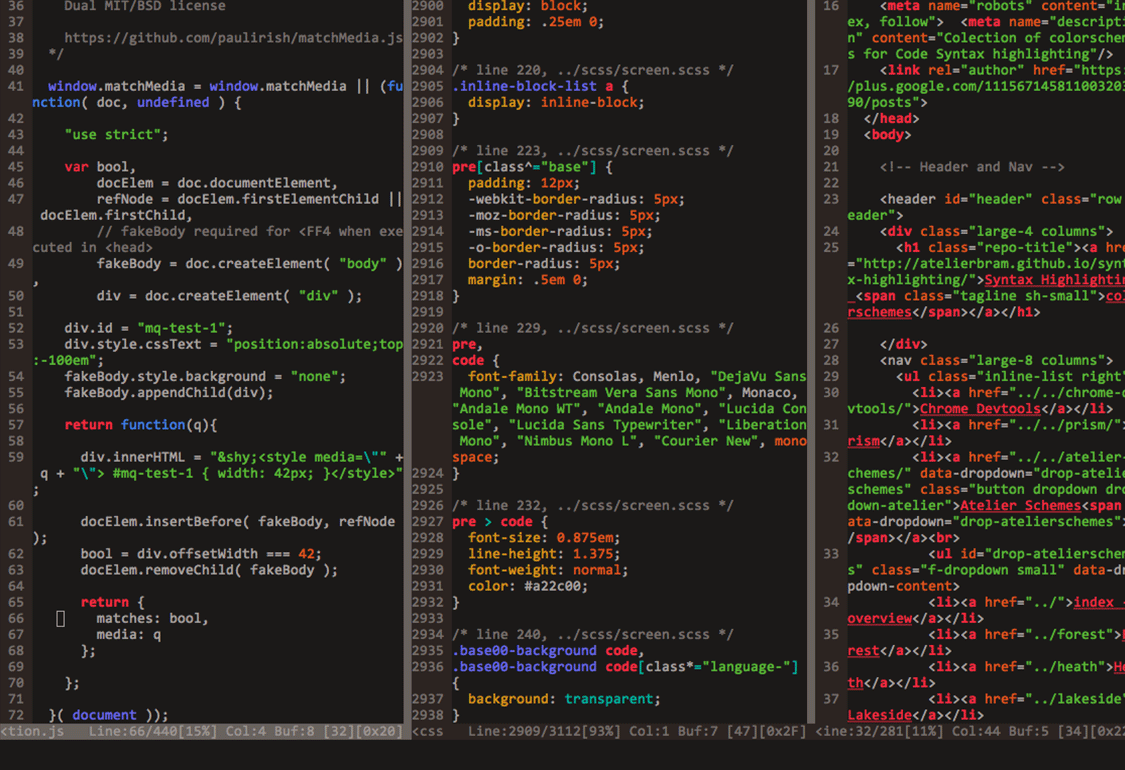1125x770 pixels.
Task: Click "return function(q){" line in JS pane
Action: coord(141,425)
